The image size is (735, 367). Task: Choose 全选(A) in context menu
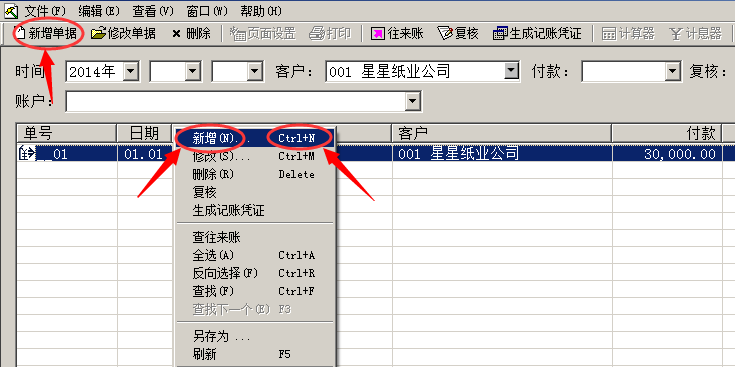tap(255, 255)
